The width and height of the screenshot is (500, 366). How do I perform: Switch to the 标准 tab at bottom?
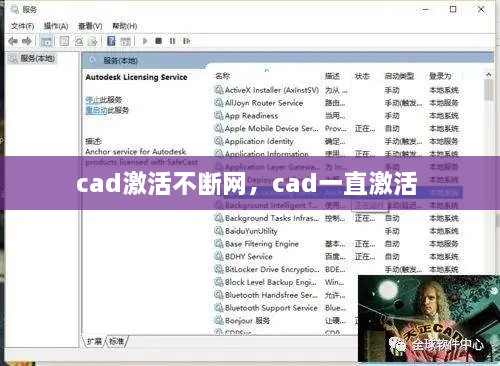(117, 341)
